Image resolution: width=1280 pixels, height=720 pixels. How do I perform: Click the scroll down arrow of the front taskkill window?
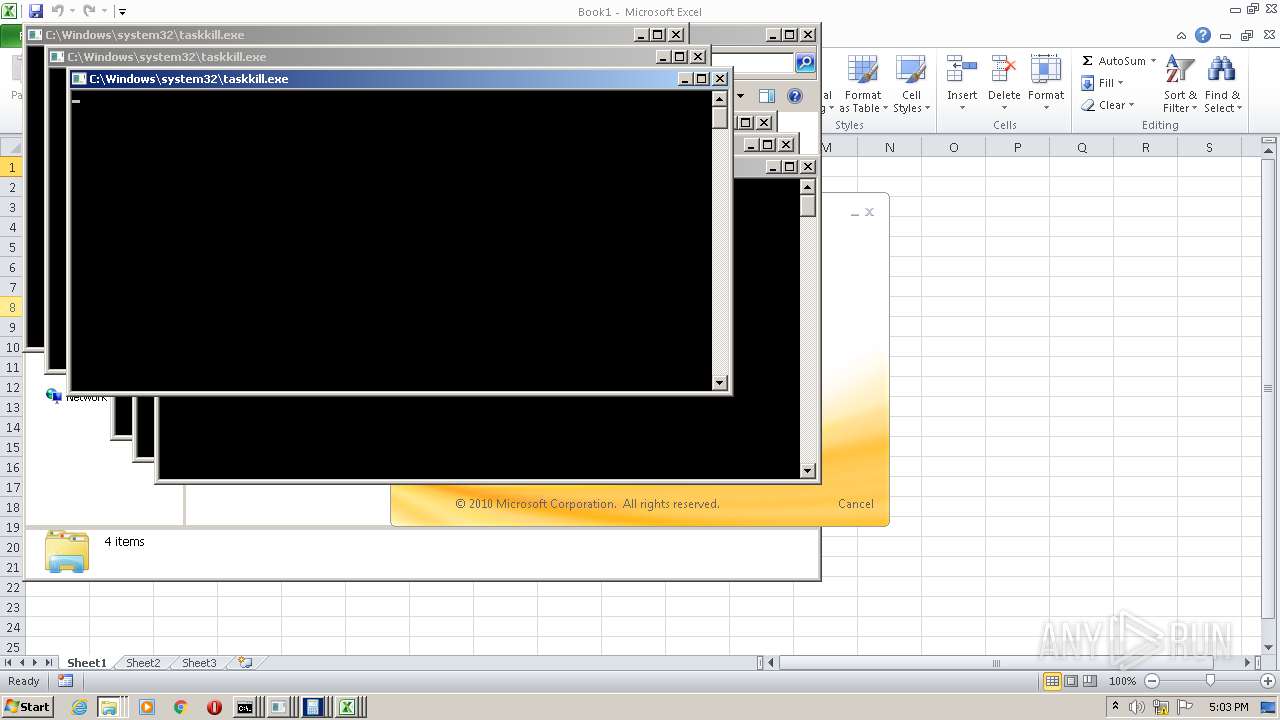pos(719,382)
